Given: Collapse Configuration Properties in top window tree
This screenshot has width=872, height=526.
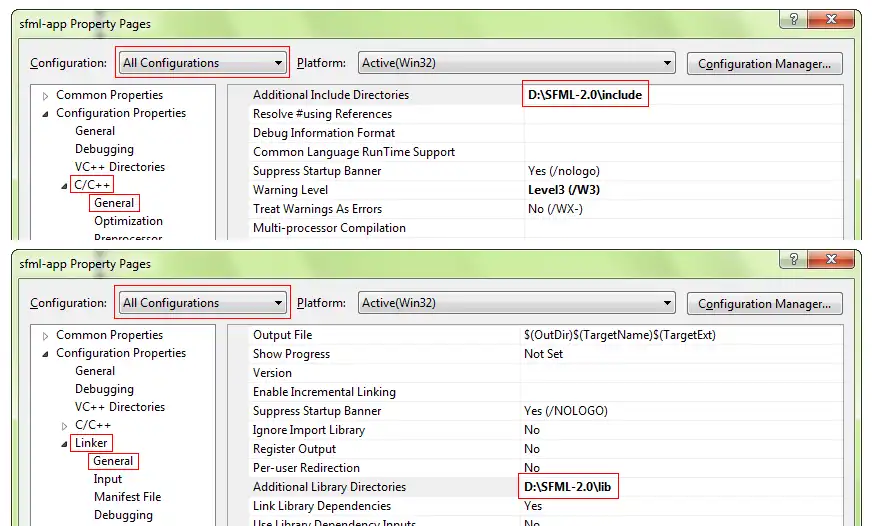Looking at the screenshot, I should pyautogui.click(x=46, y=113).
